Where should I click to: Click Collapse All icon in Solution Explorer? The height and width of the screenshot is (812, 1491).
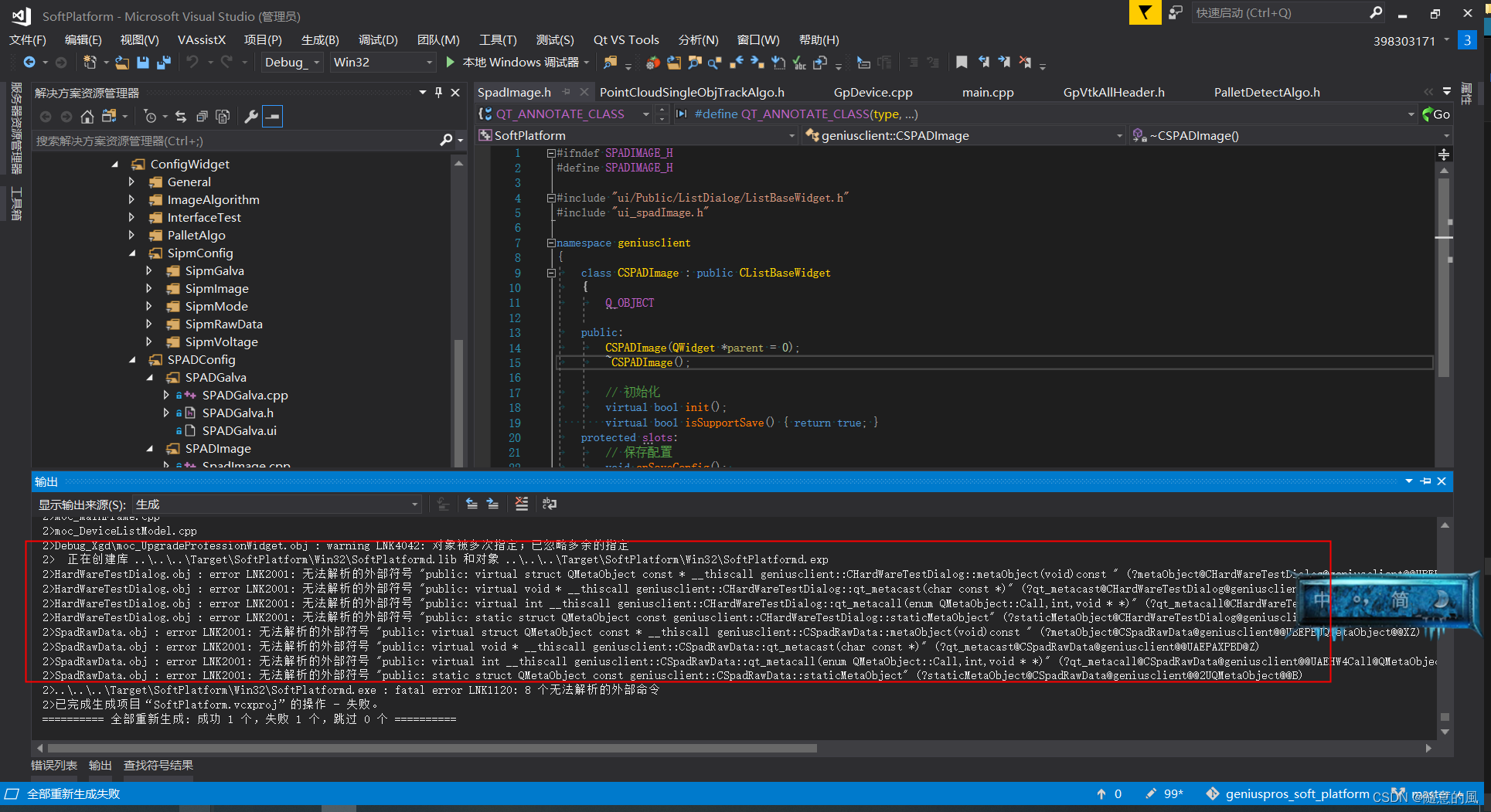click(x=202, y=117)
